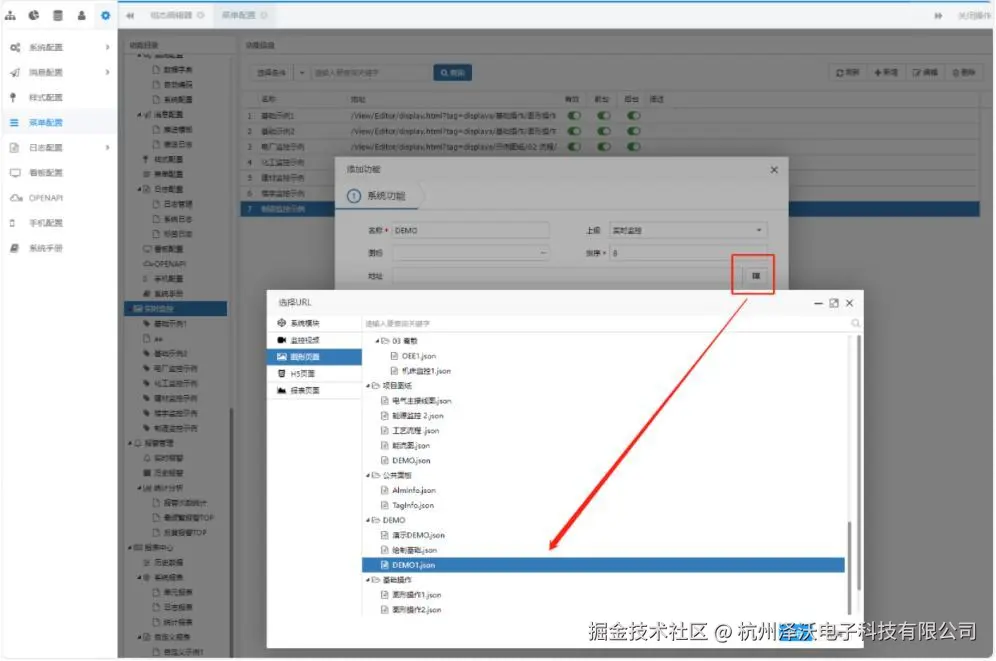
Task: Open the organization-tree icon in top bar
Action: click(11, 15)
